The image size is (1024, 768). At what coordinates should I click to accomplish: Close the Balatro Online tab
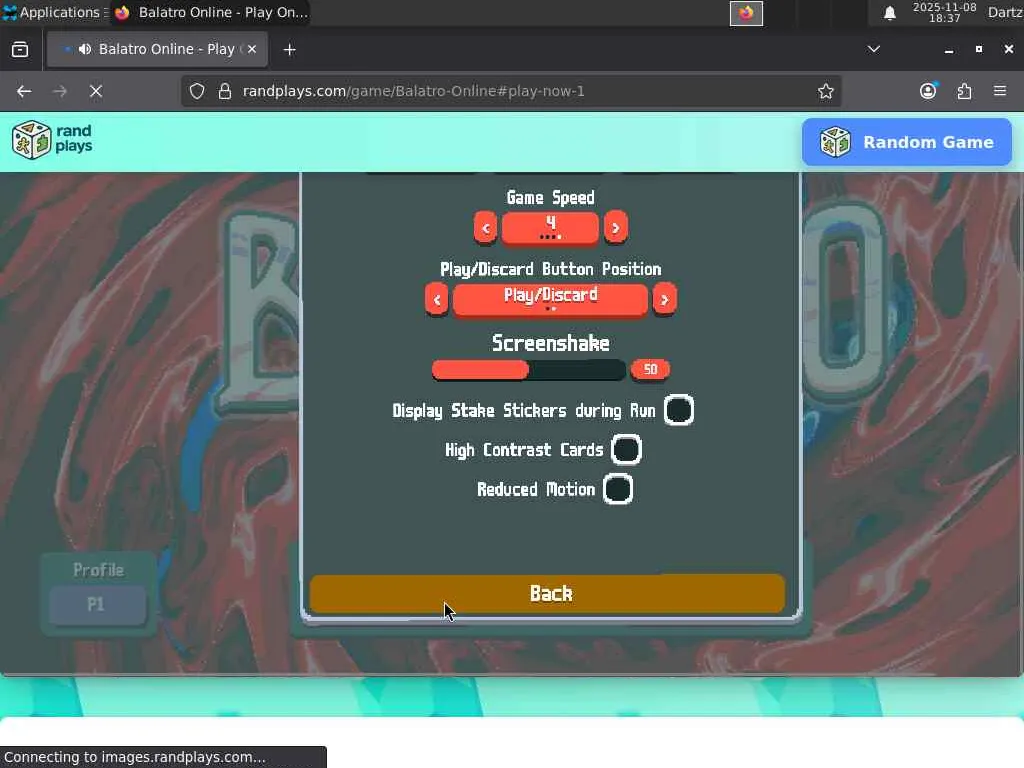252,49
